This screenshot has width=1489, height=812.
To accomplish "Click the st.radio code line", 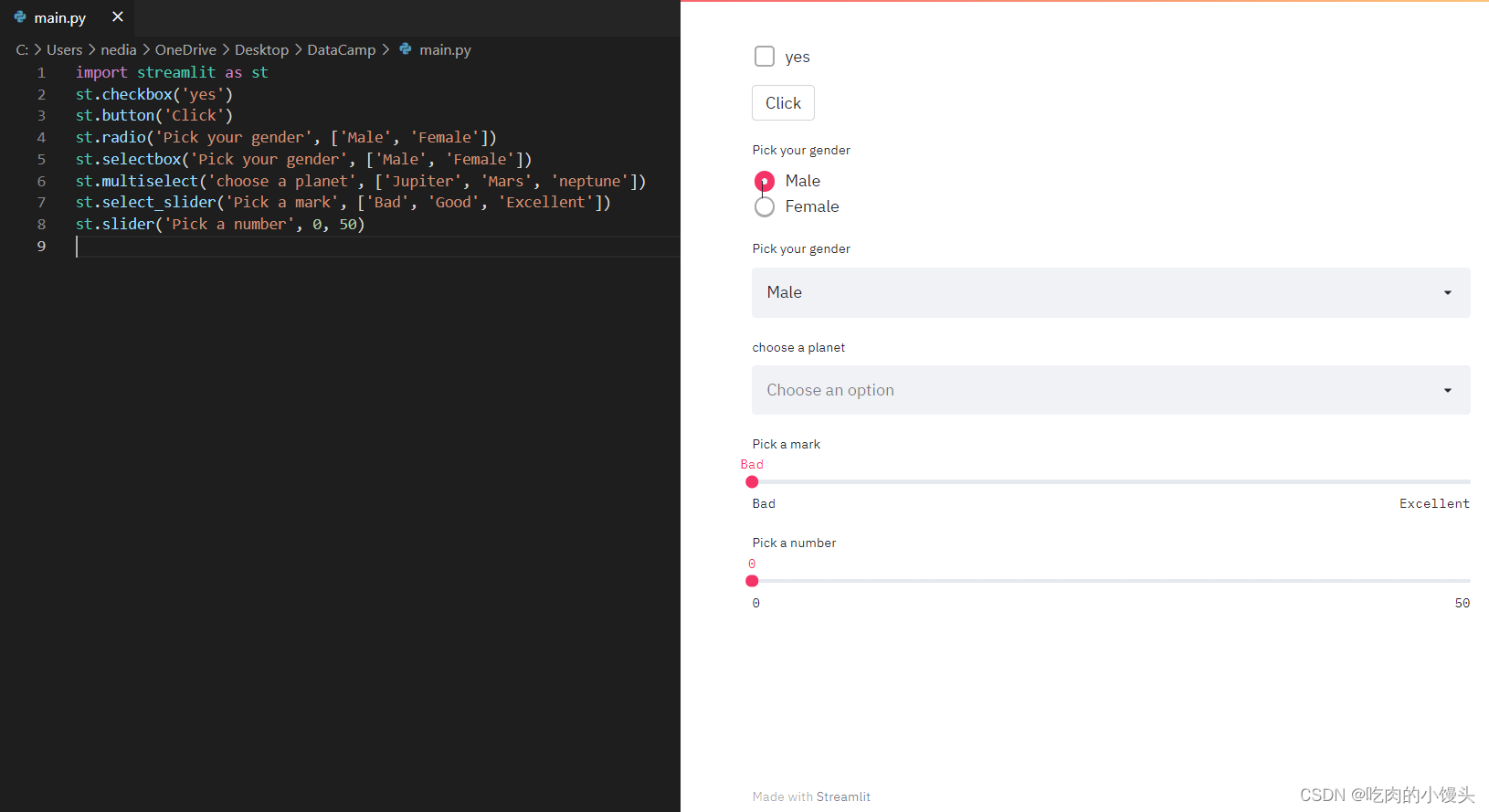I will coord(286,137).
